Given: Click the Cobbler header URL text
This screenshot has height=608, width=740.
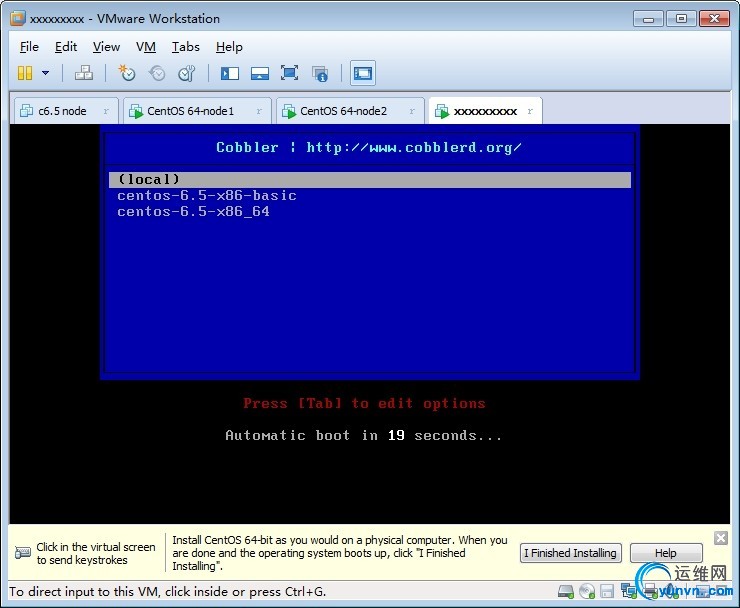Looking at the screenshot, I should point(414,147).
